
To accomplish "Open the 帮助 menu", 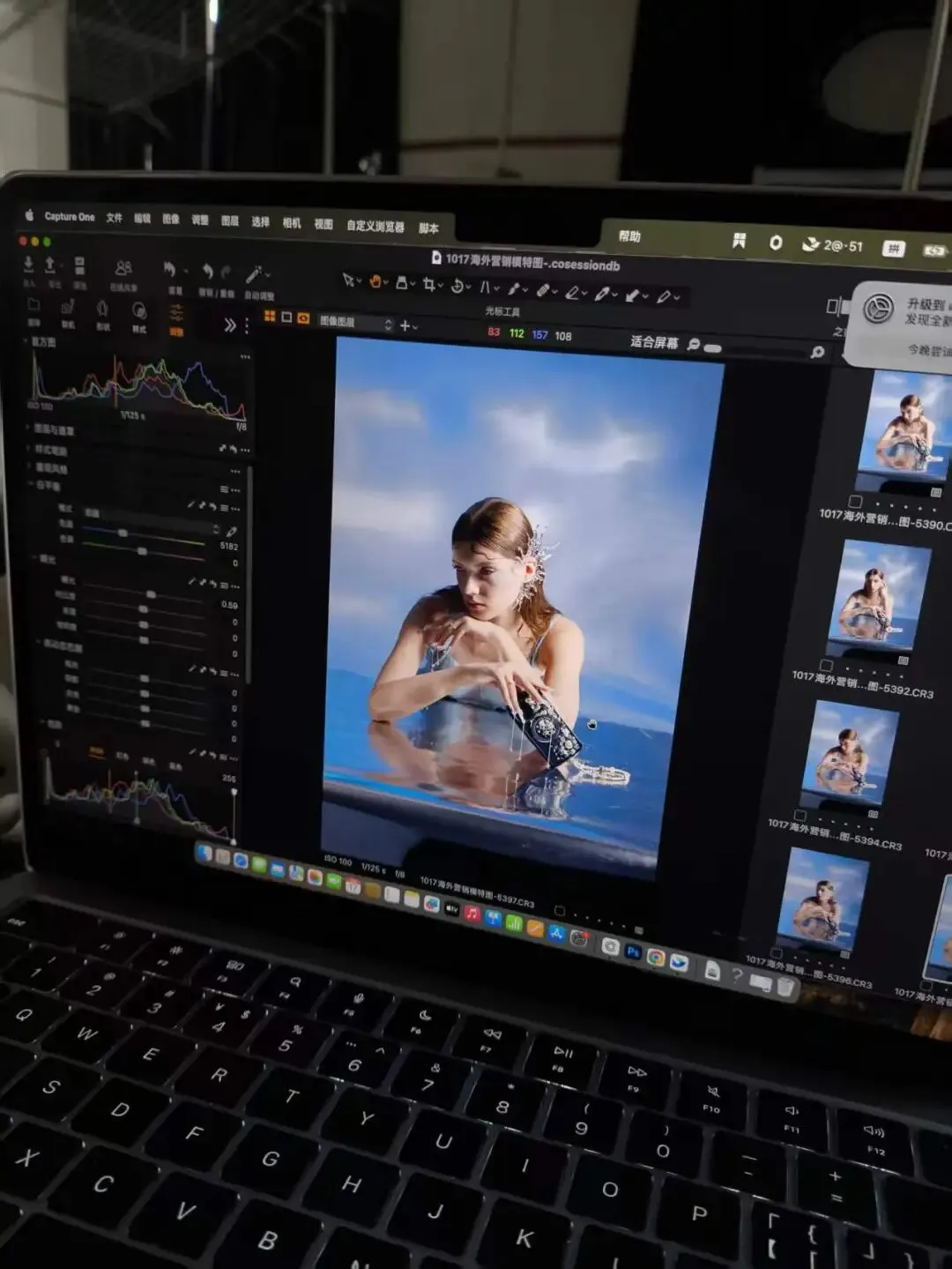I will coord(629,235).
